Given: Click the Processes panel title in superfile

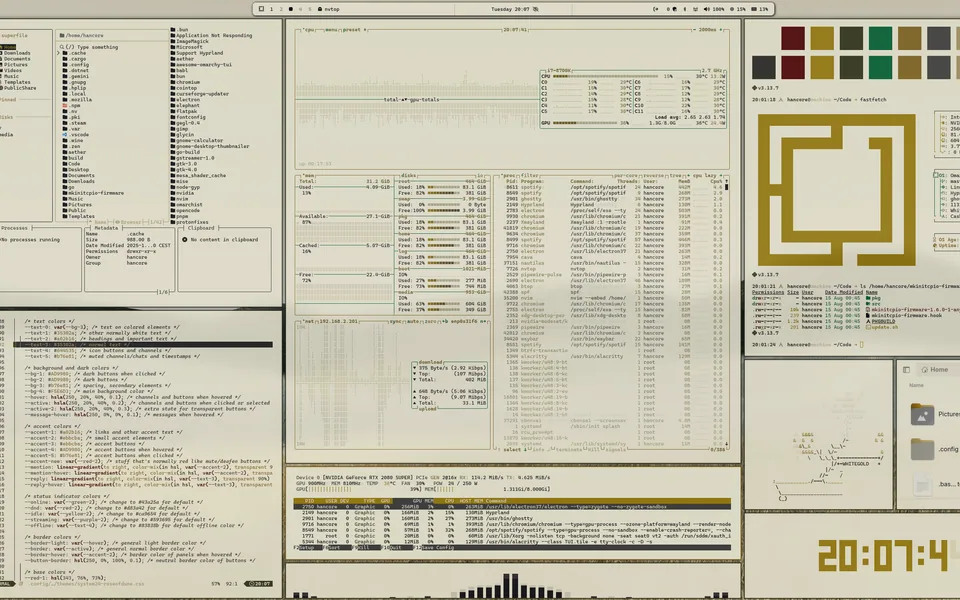Looking at the screenshot, I should pyautogui.click(x=14, y=228).
